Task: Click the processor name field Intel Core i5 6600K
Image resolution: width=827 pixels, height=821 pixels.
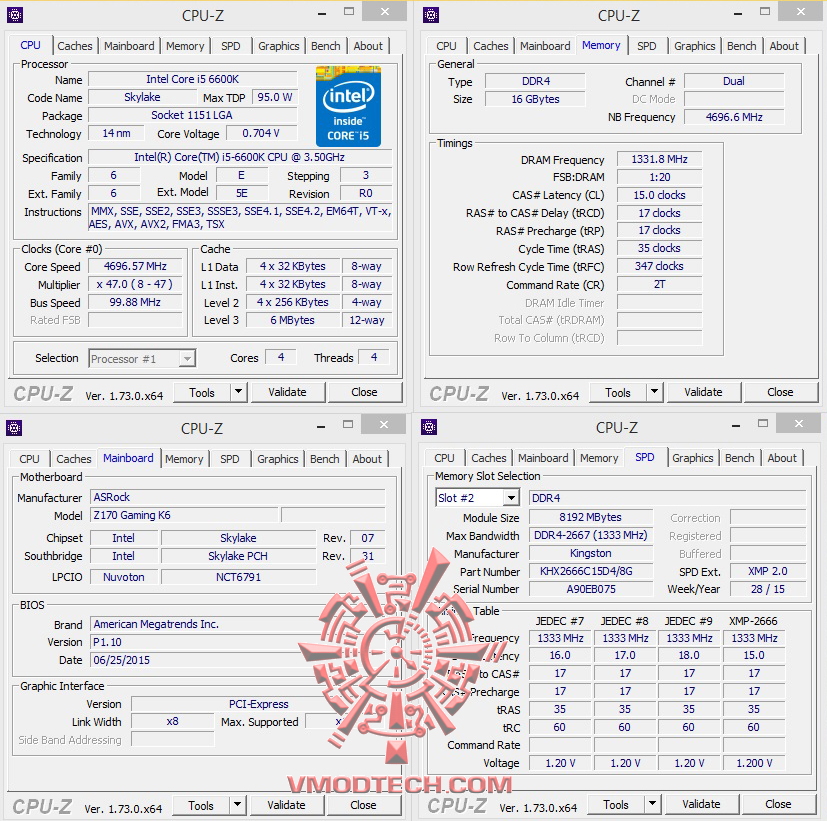Action: 193,79
